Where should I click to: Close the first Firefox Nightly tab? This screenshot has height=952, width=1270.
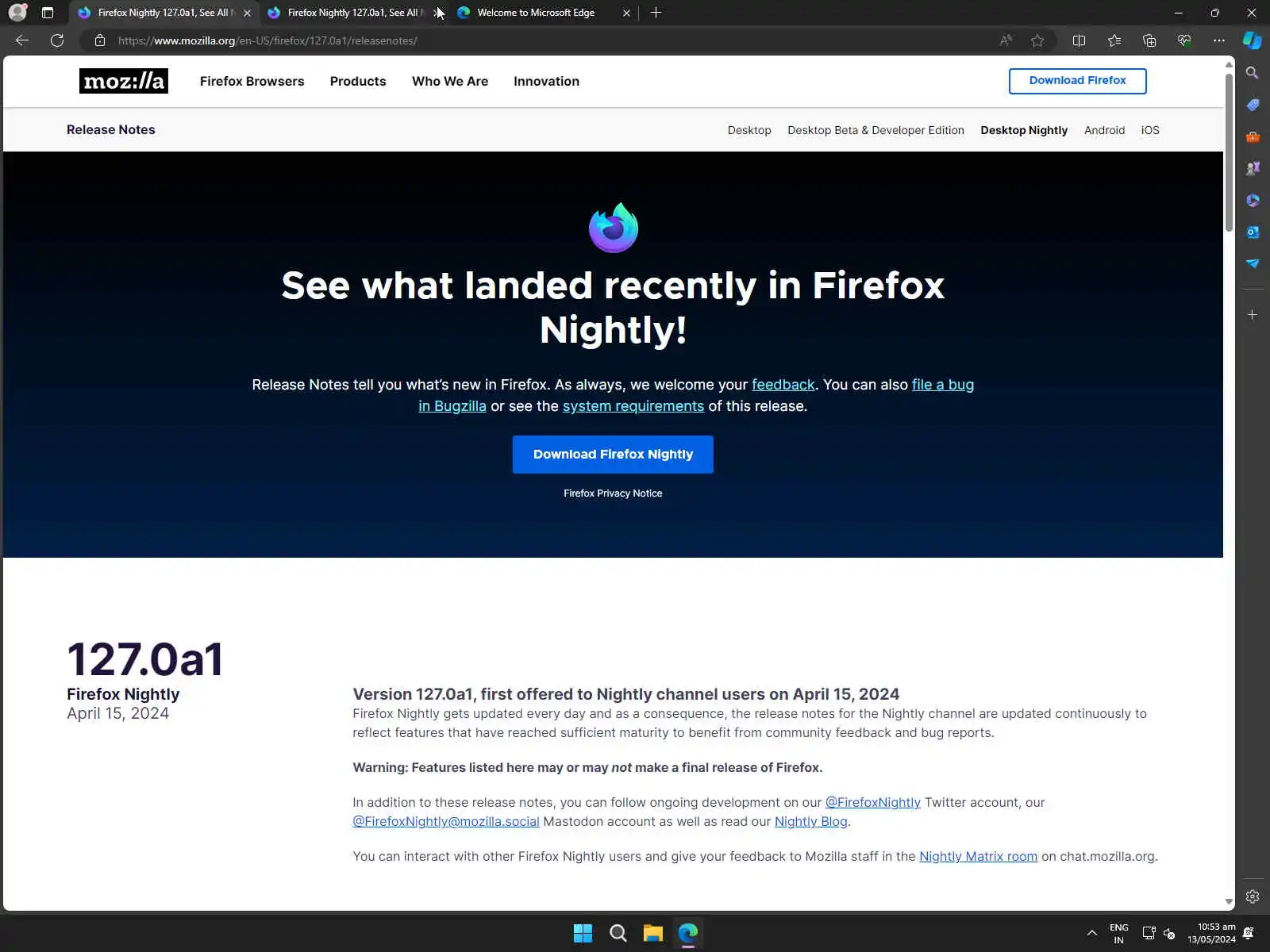(247, 13)
